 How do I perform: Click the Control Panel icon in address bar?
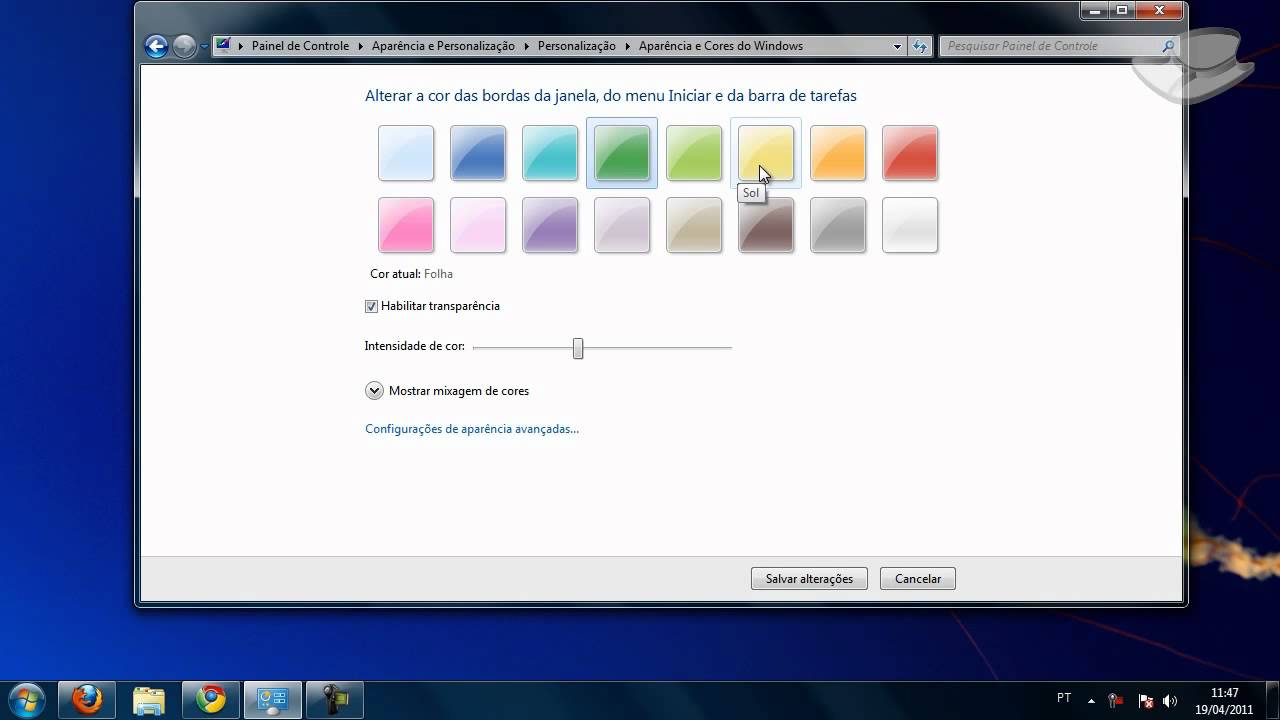224,45
